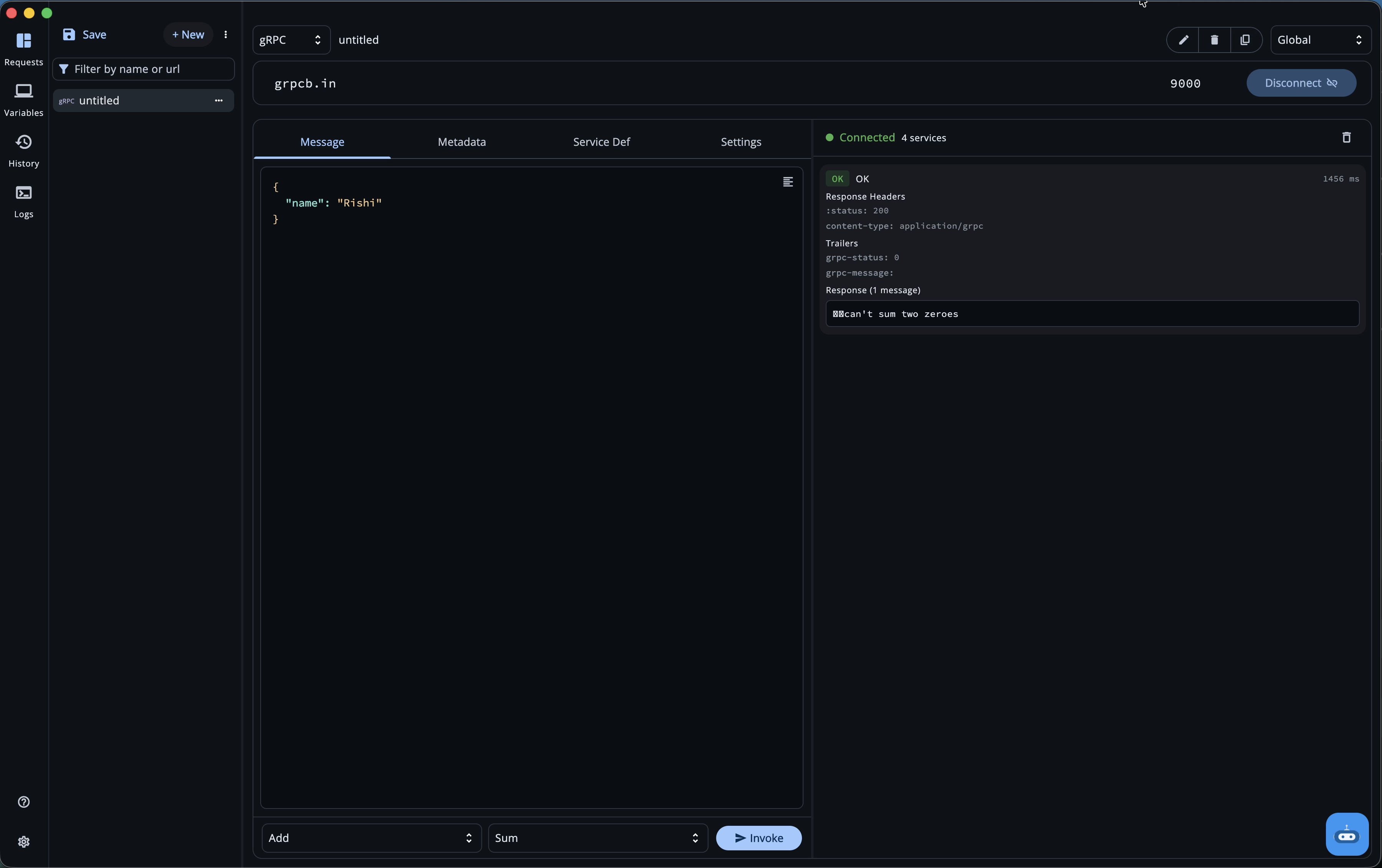Switch to the Settings tab
This screenshot has height=868, width=1382.
741,142
